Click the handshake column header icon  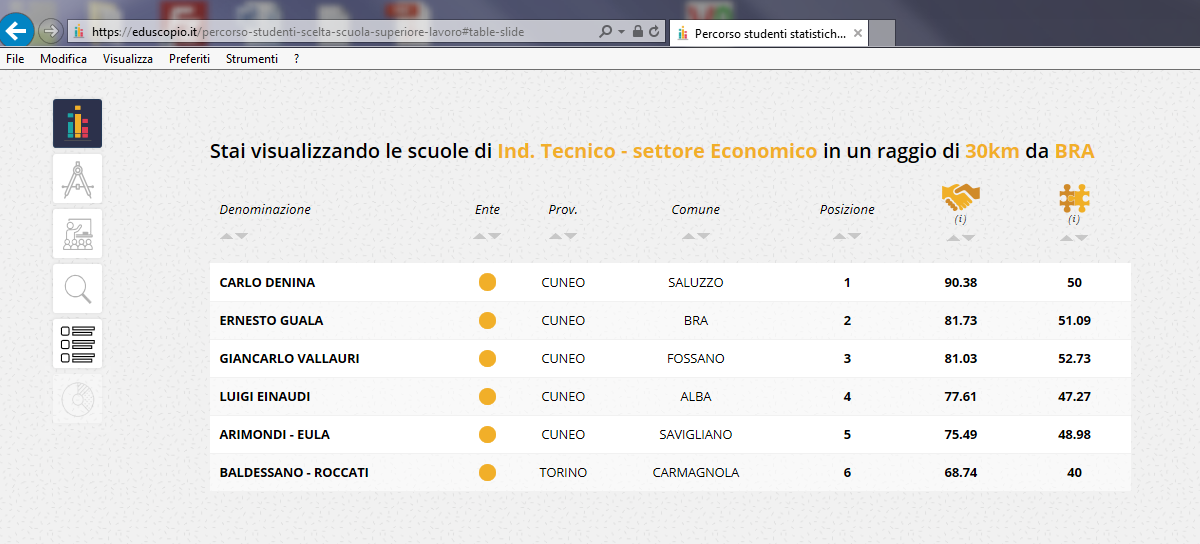pos(960,196)
